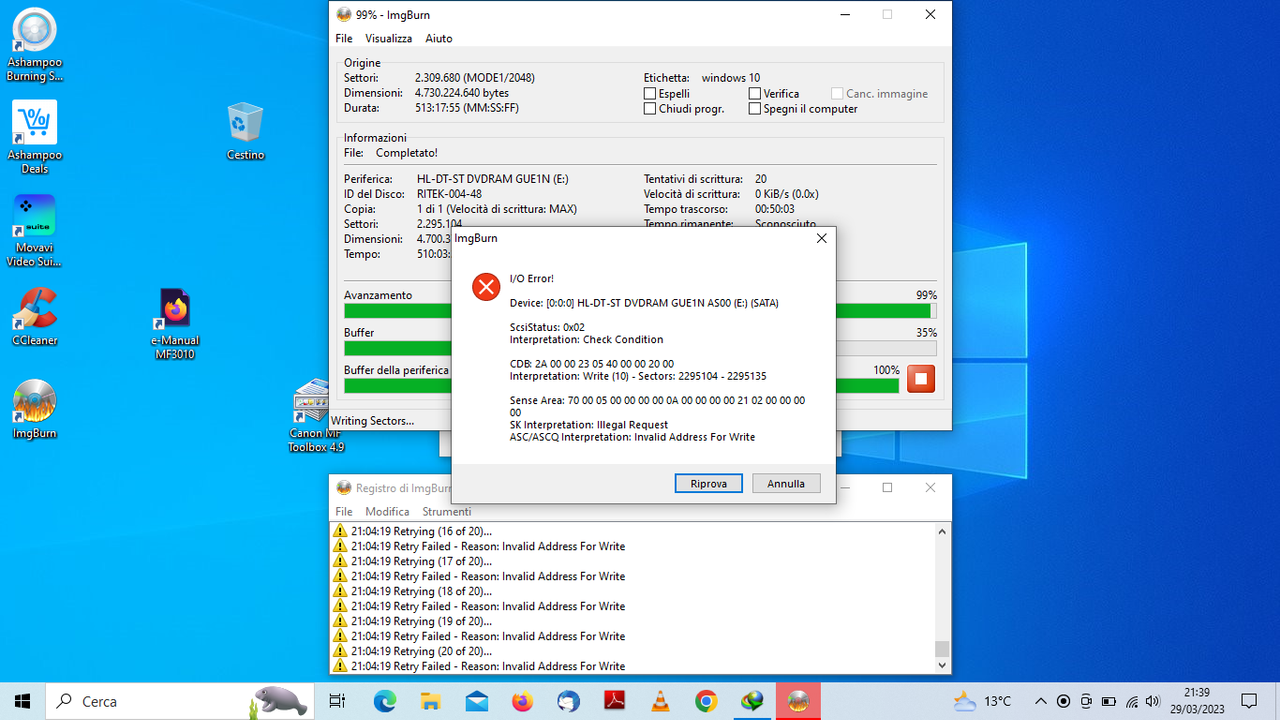Click the Buffer progress bar

(640, 348)
